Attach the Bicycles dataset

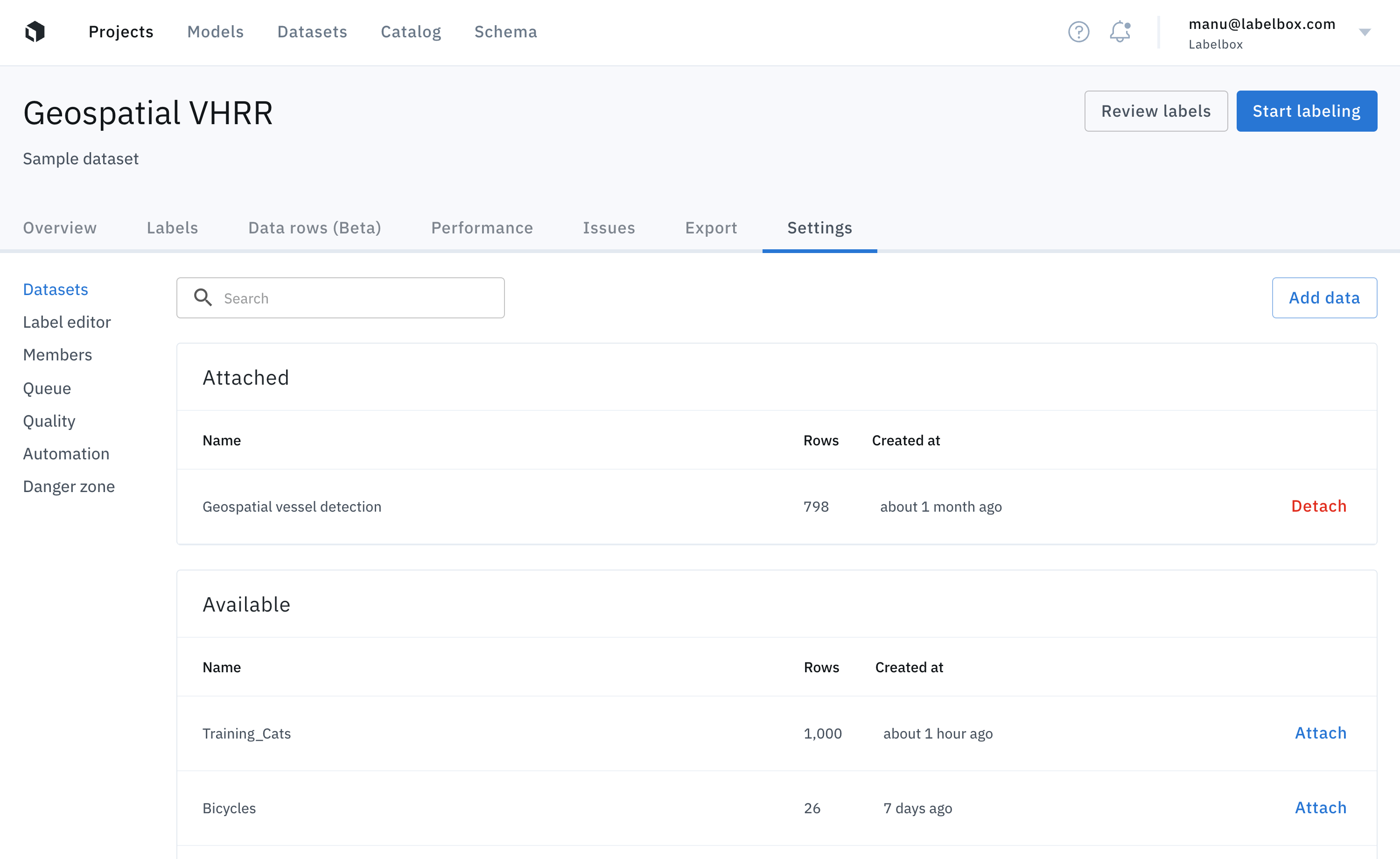coord(1320,807)
